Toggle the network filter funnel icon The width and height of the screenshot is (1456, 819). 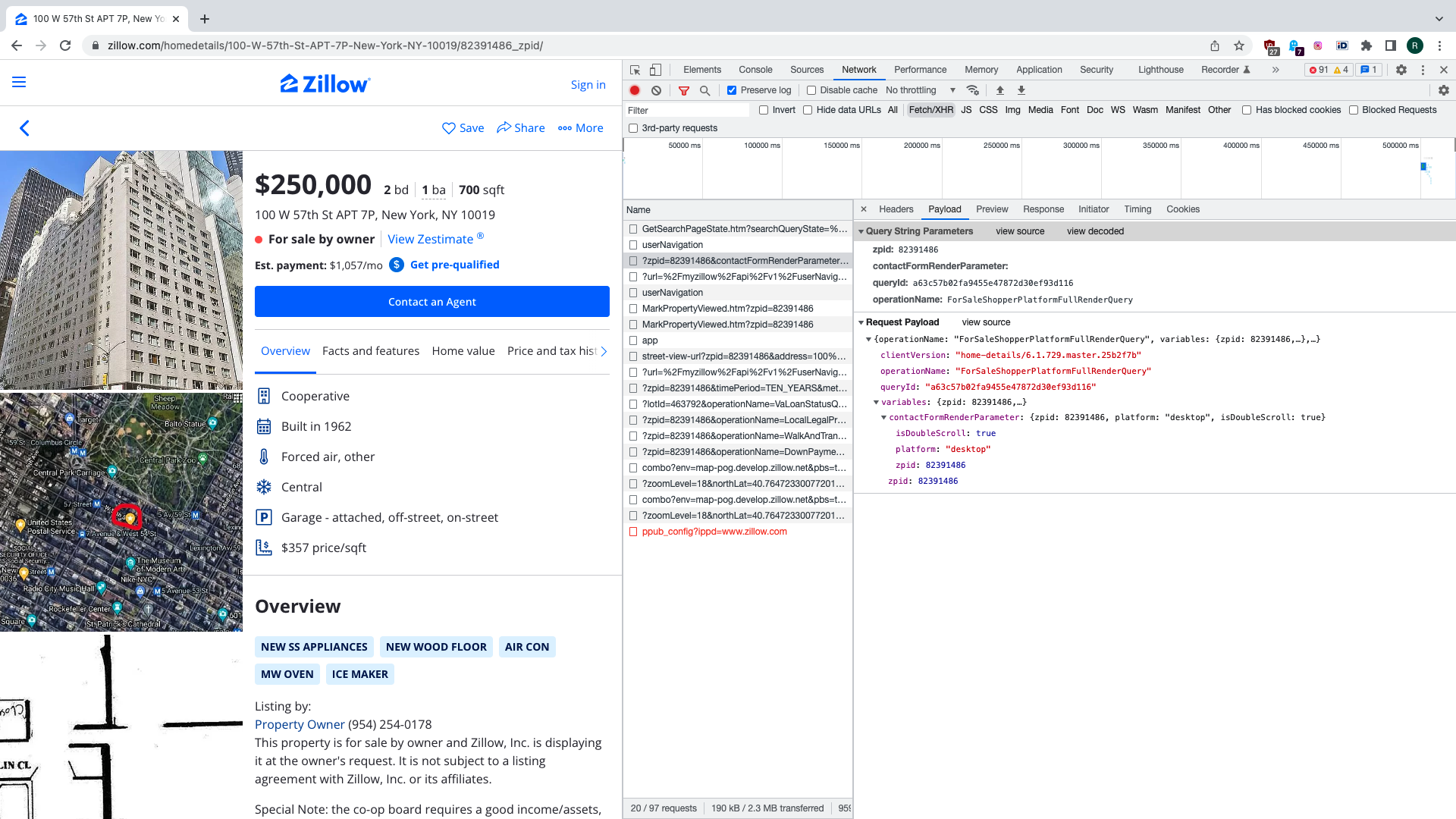[684, 90]
